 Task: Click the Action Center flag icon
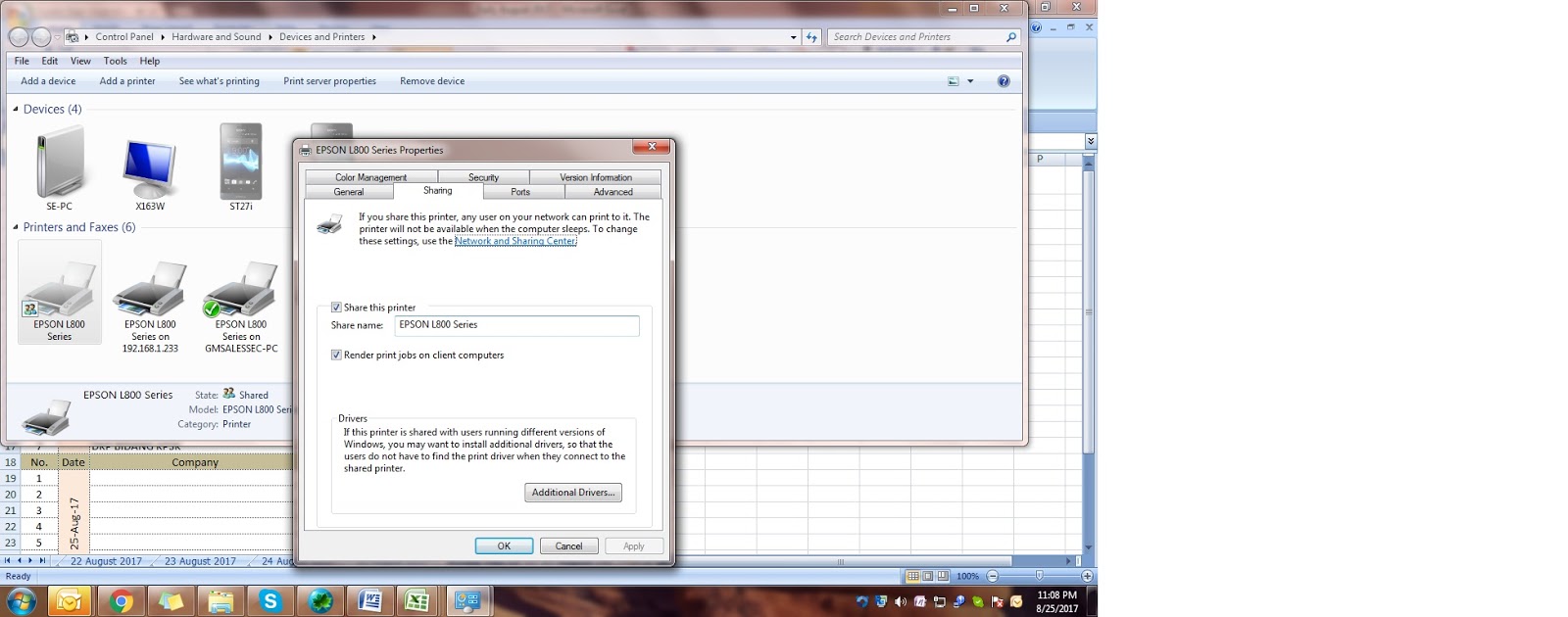pyautogui.click(x=998, y=601)
